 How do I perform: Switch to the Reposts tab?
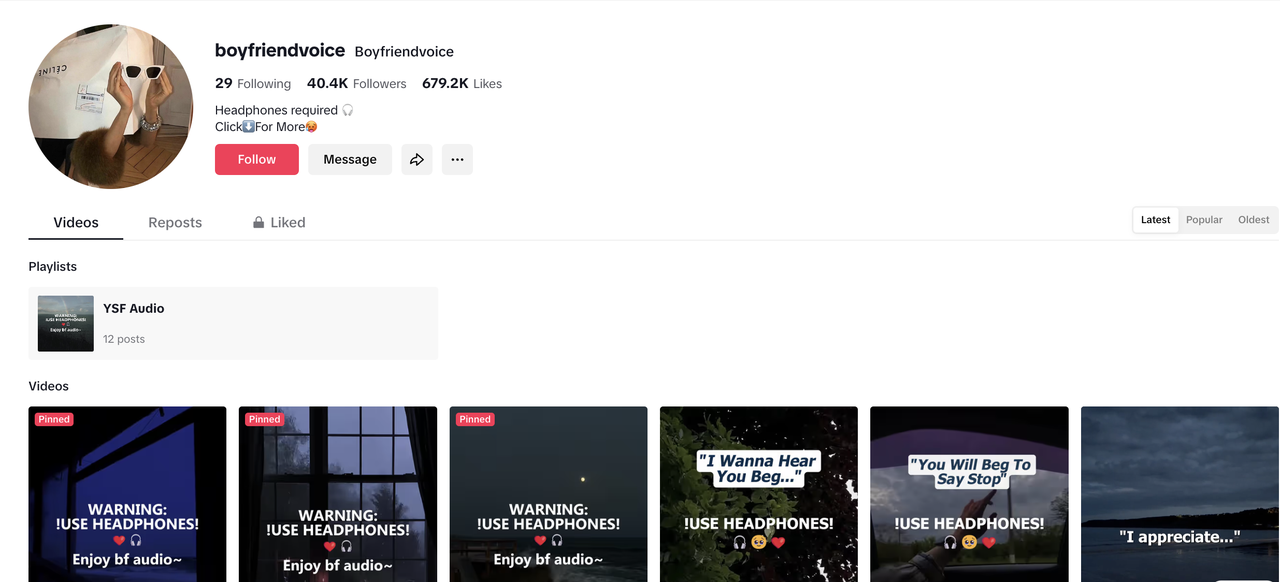175,222
